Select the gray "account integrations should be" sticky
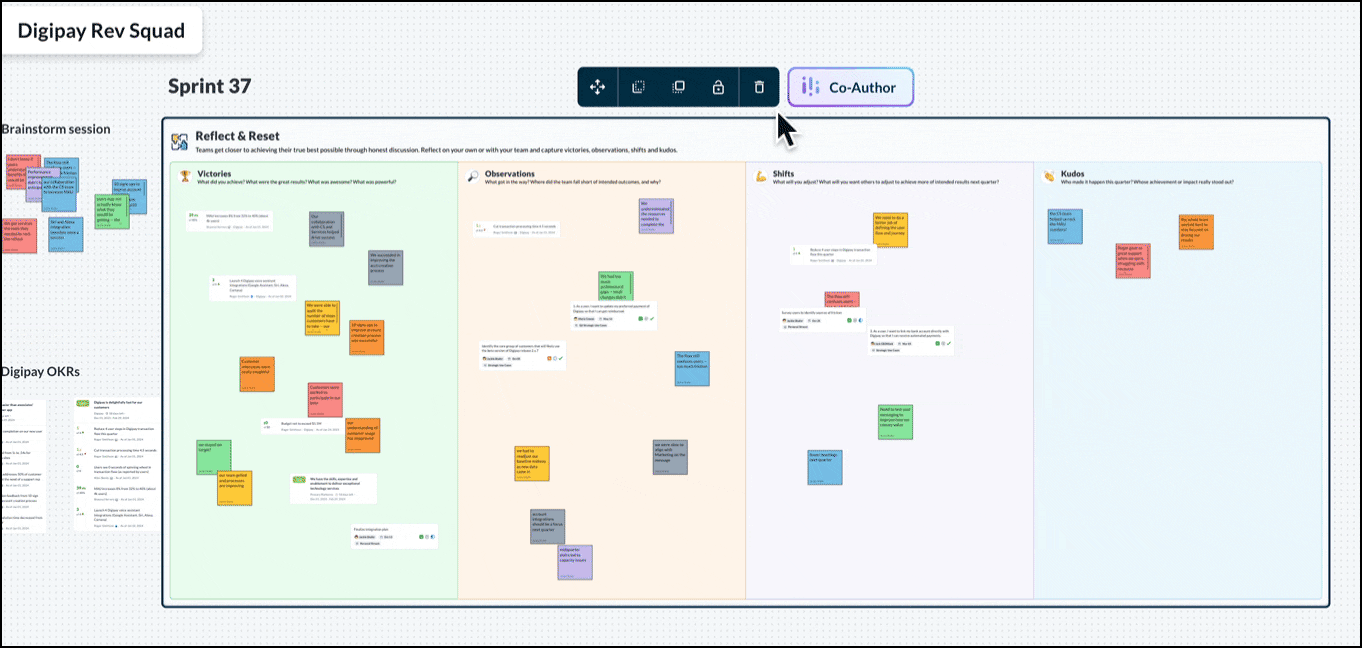Screen dimensions: 1362x648 [548, 527]
